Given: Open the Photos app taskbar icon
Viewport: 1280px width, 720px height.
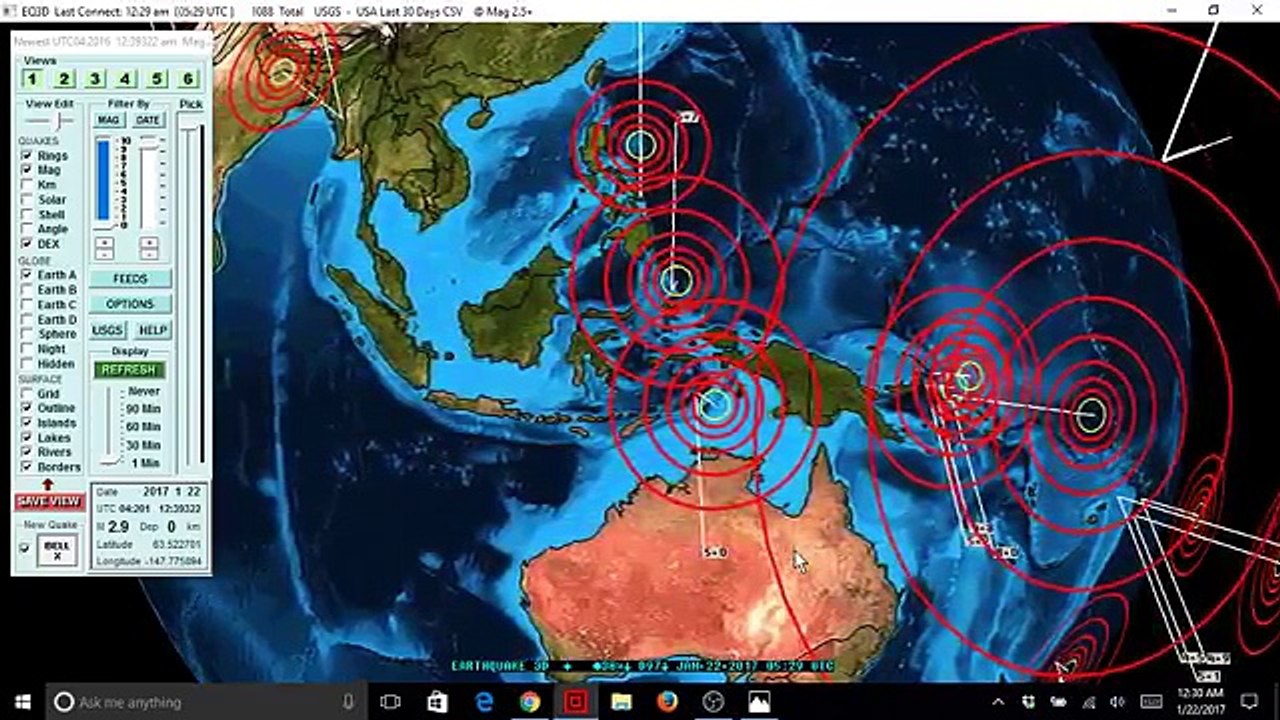Looking at the screenshot, I should coord(759,702).
